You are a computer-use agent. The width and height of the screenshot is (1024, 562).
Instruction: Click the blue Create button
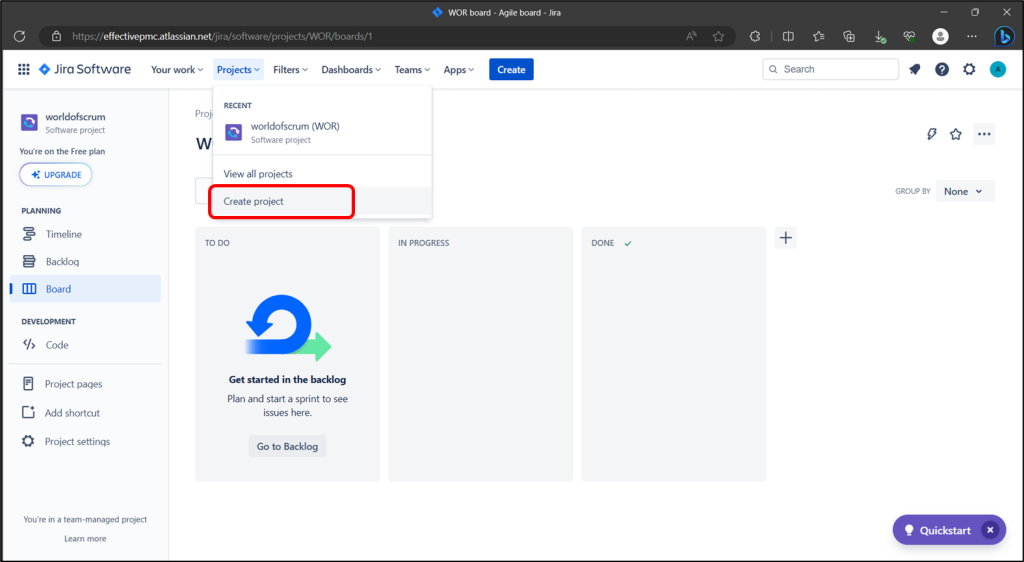pyautogui.click(x=511, y=69)
